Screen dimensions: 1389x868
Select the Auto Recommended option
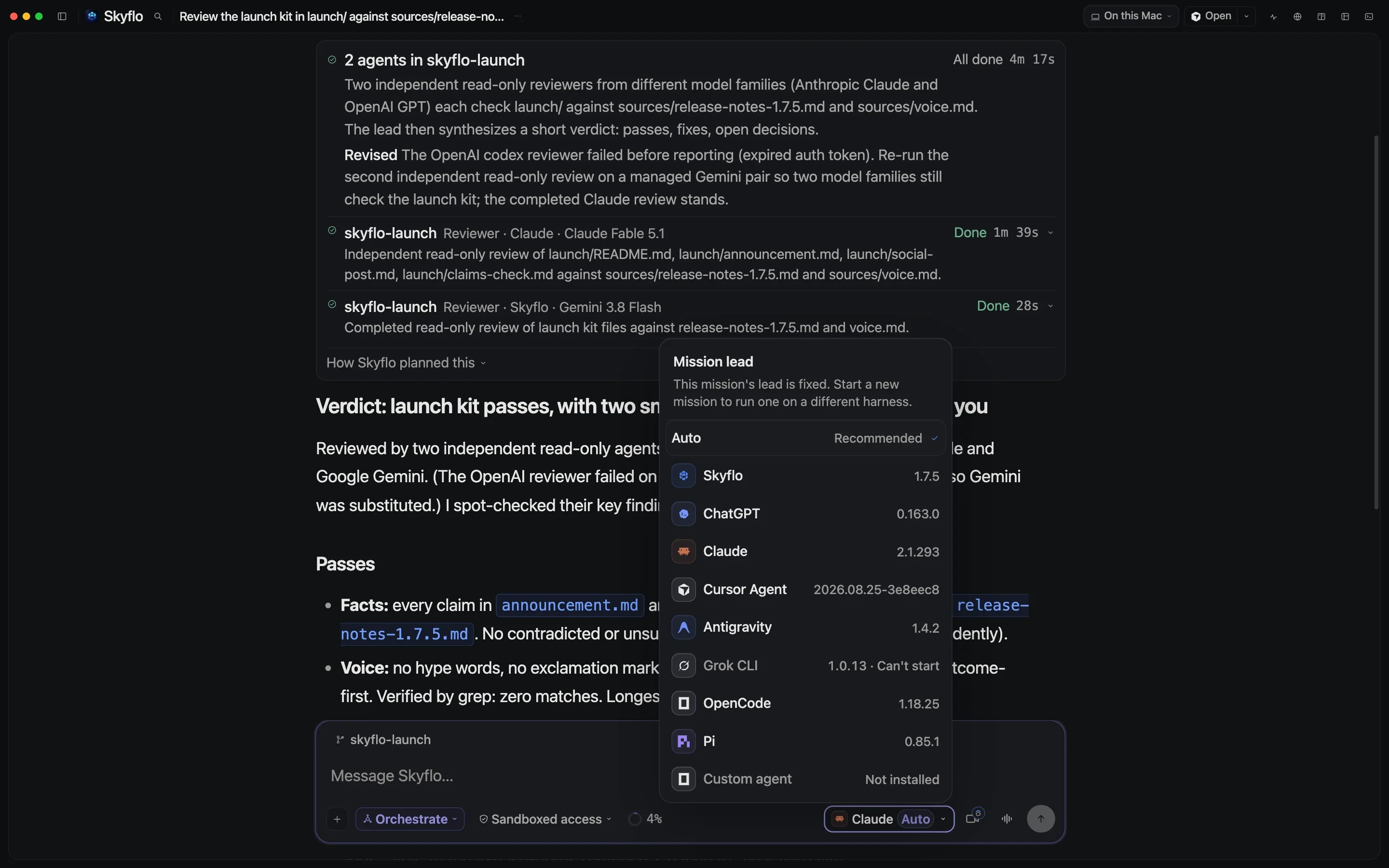click(x=805, y=438)
